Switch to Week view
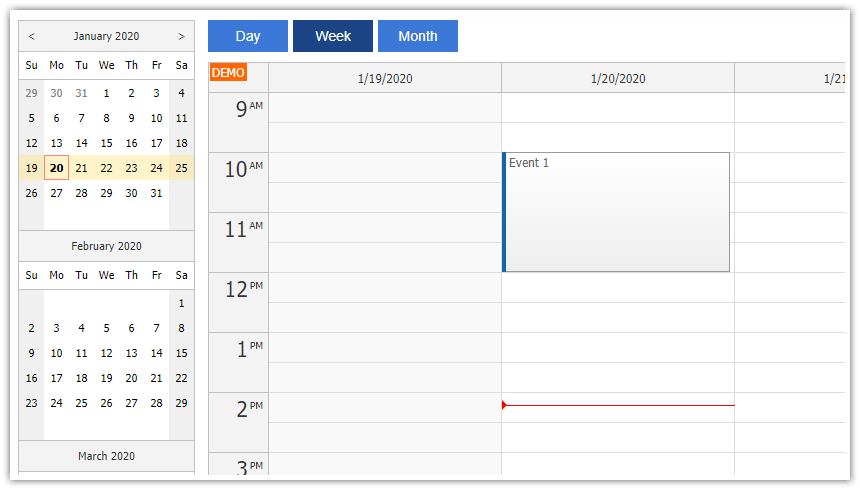 pos(333,36)
